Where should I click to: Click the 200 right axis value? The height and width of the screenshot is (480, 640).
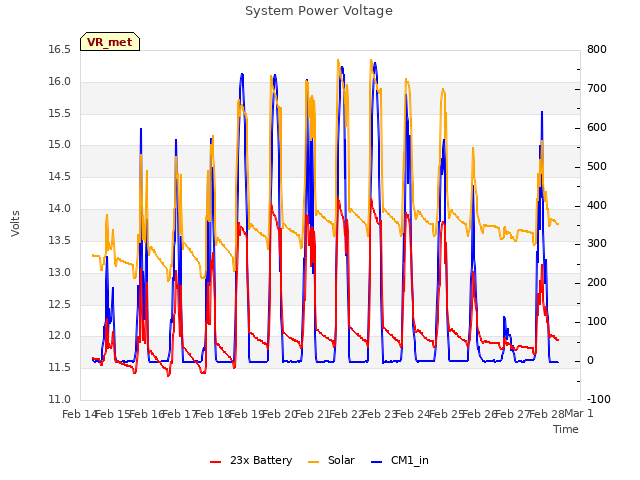[597, 282]
